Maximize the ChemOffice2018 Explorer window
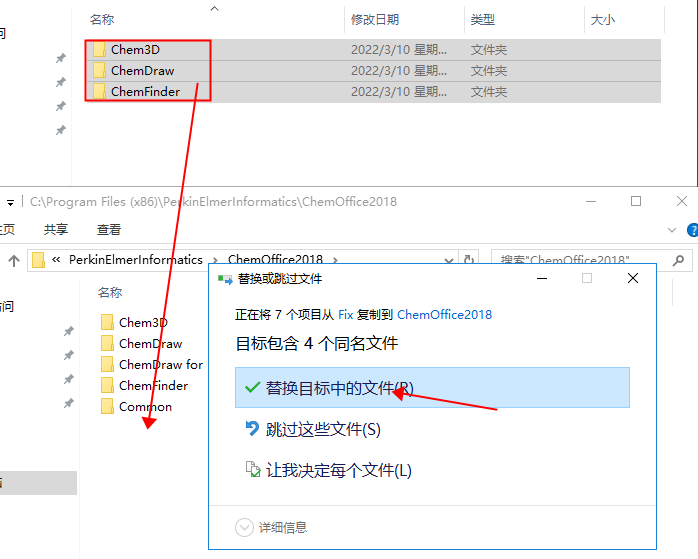This screenshot has width=698, height=559. (636, 202)
